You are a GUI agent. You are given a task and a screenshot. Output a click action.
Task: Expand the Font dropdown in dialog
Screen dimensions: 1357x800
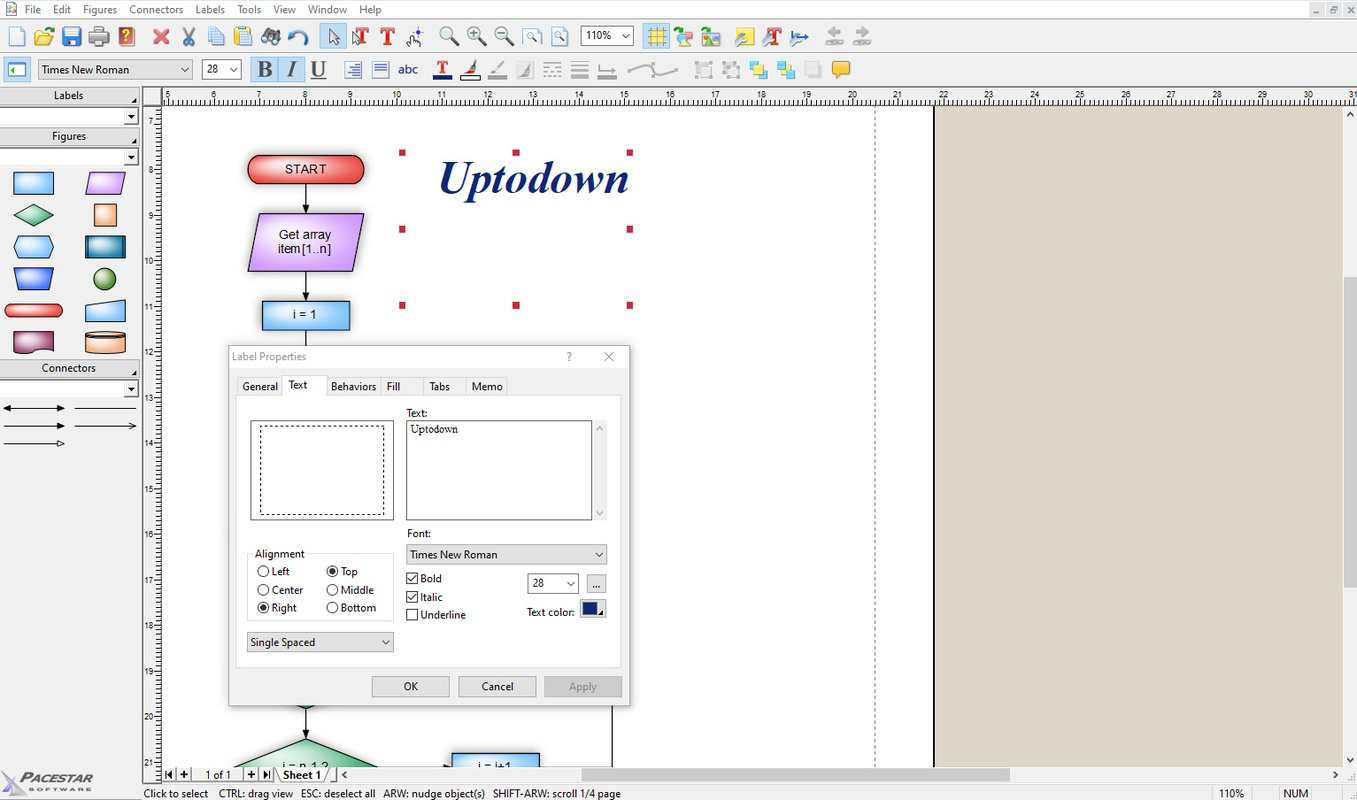point(506,555)
